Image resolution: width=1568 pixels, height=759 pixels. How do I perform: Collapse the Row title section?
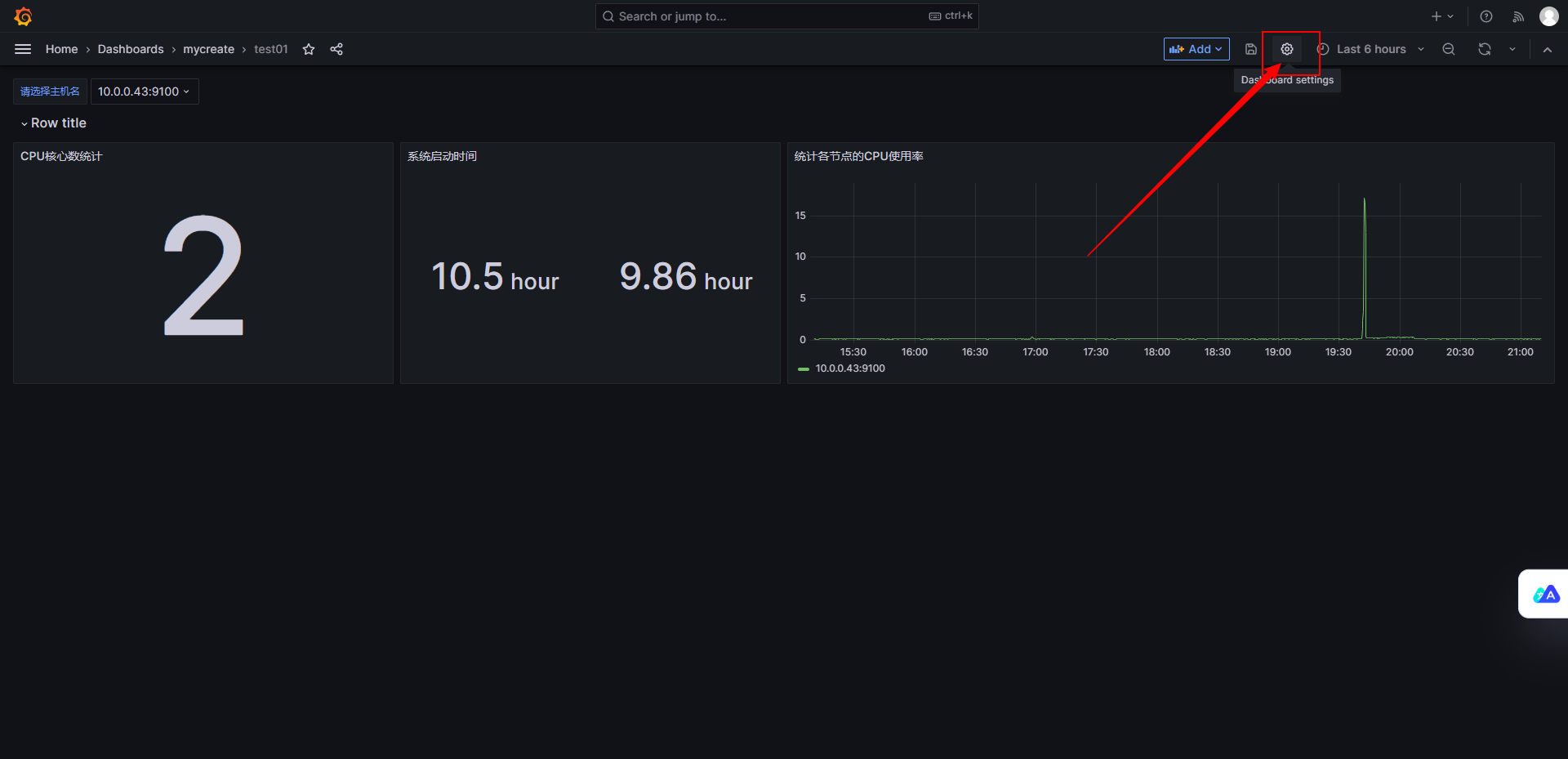(54, 123)
